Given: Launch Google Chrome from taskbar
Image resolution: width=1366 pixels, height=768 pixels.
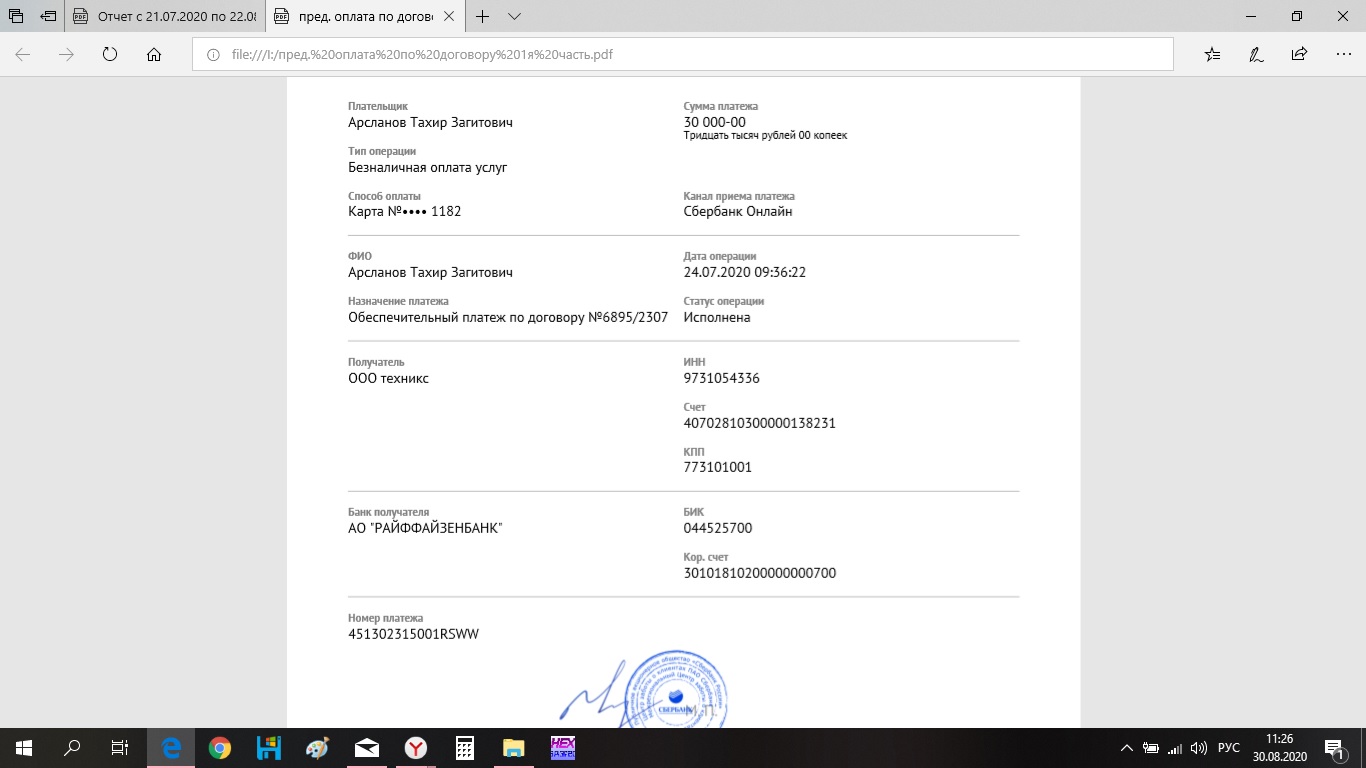Looking at the screenshot, I should (x=220, y=748).
